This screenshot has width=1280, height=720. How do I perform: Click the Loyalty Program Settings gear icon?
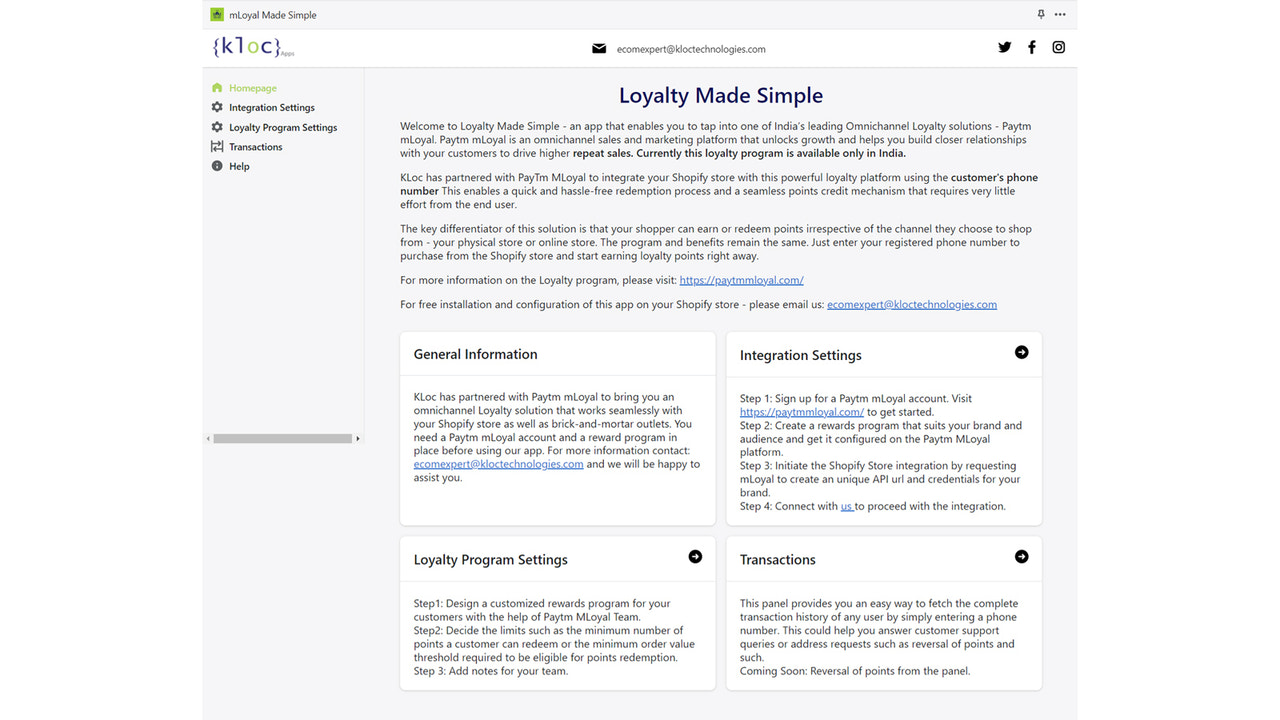(x=216, y=127)
